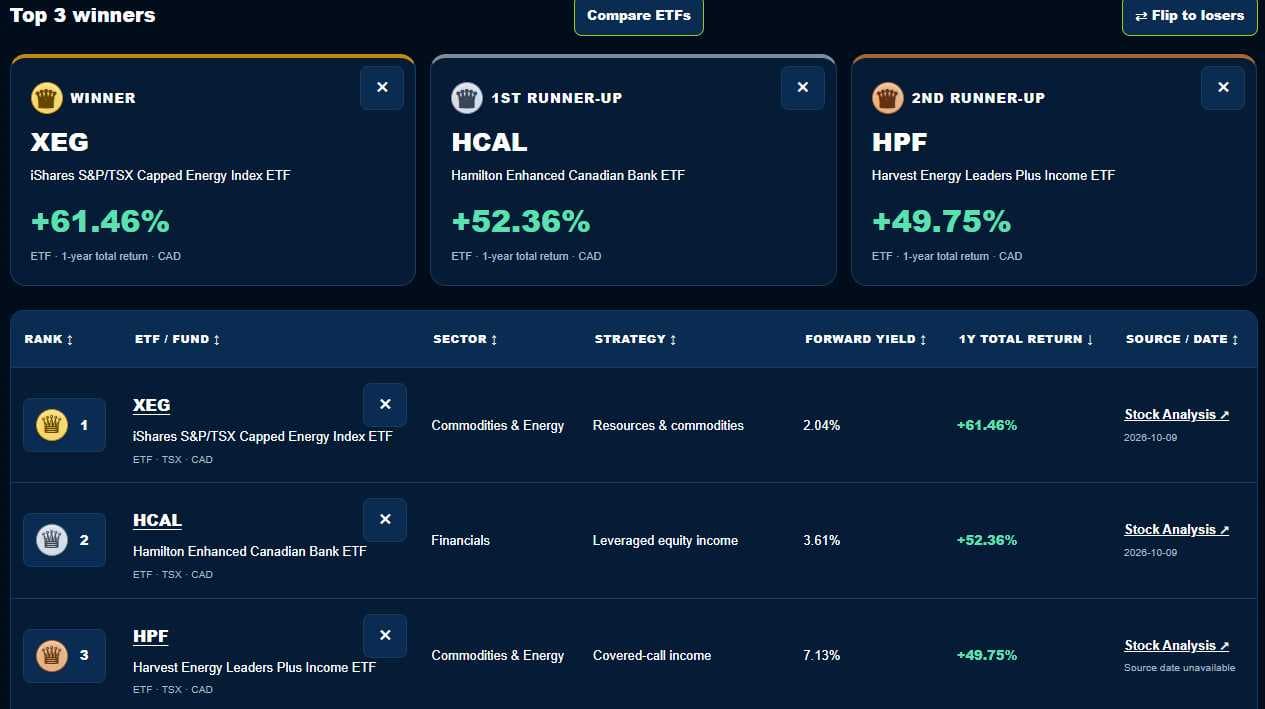
Task: Click the 2.04% forward yield value
Action: [821, 425]
